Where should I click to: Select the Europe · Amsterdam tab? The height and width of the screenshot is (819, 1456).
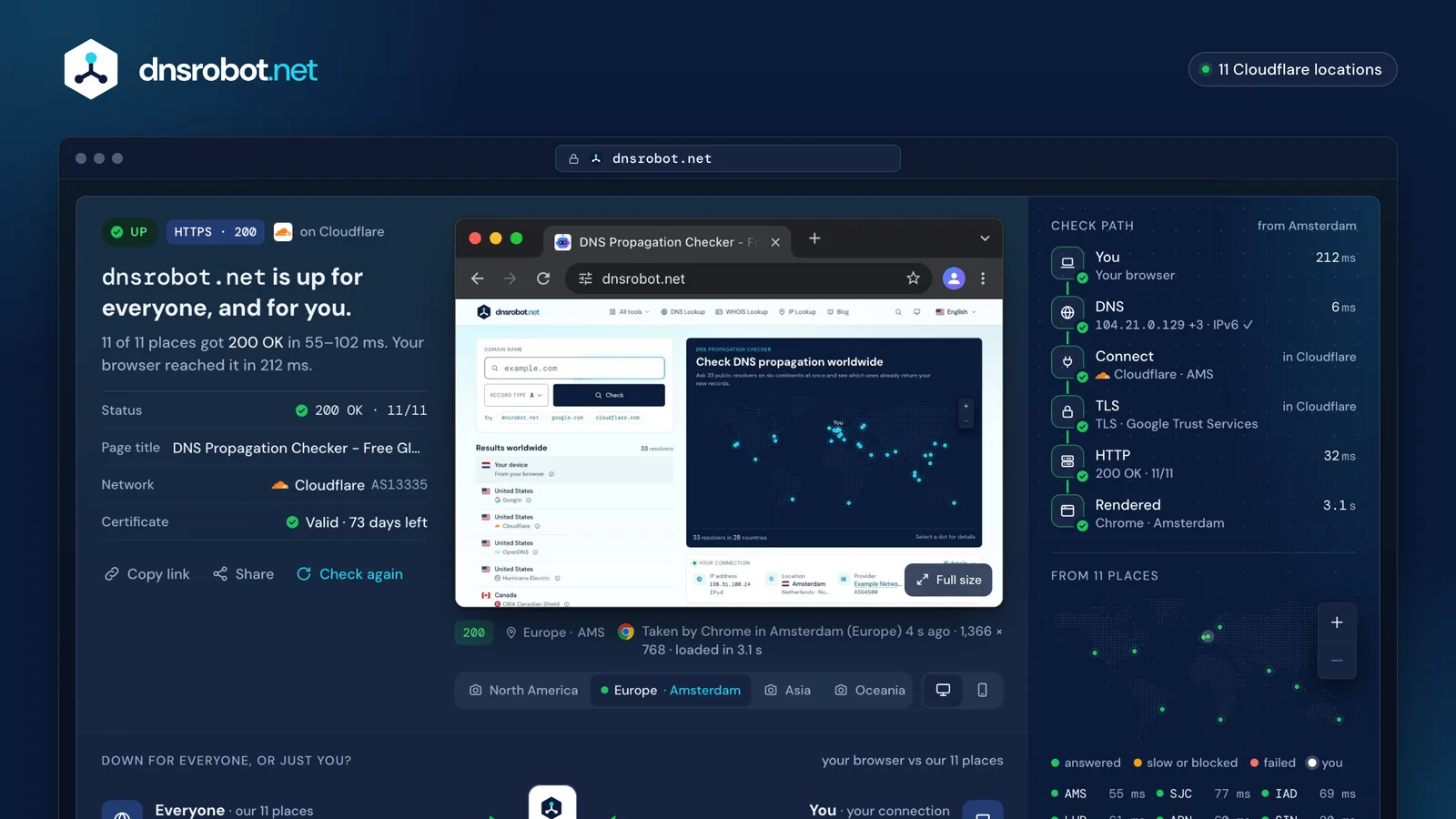point(671,690)
